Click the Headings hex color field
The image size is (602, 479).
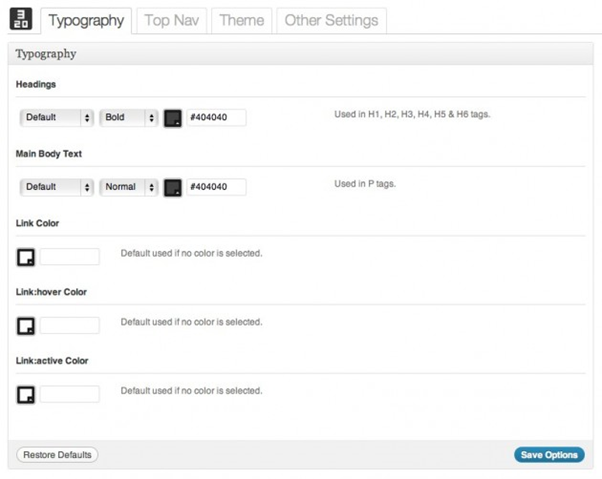coord(216,118)
